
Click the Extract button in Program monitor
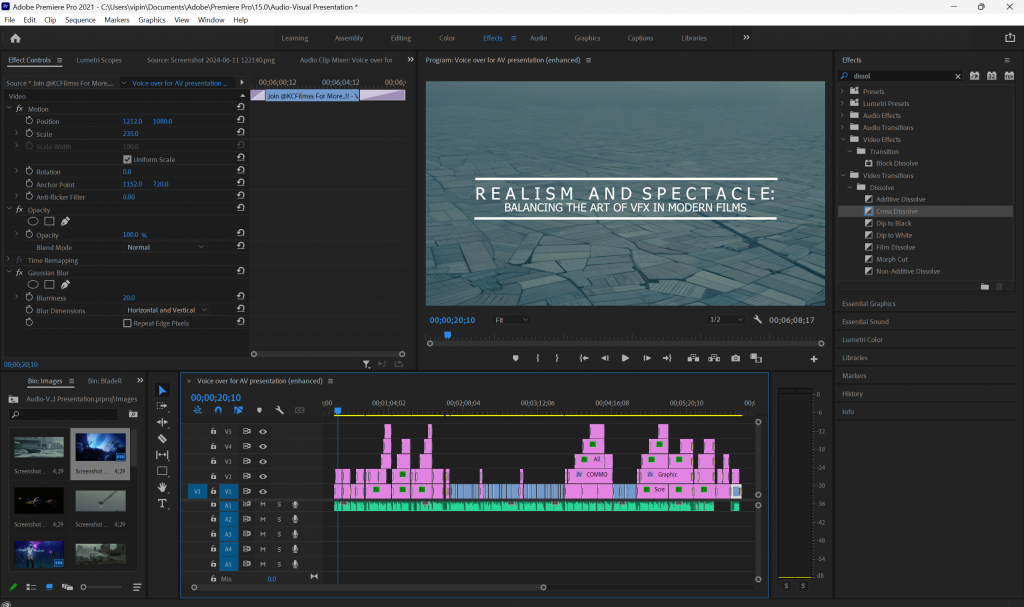click(x=714, y=358)
